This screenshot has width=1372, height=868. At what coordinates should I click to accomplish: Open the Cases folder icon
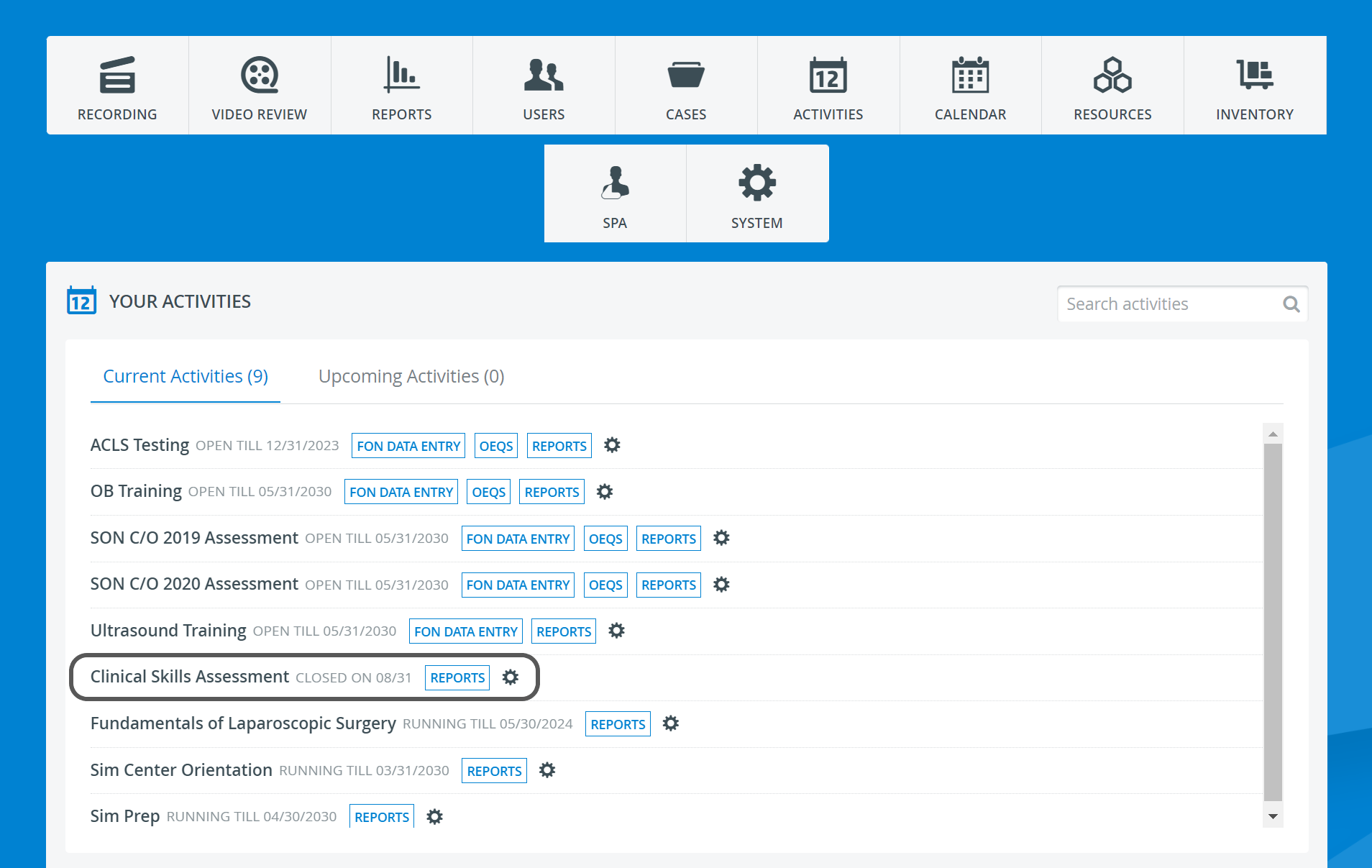coord(686,75)
